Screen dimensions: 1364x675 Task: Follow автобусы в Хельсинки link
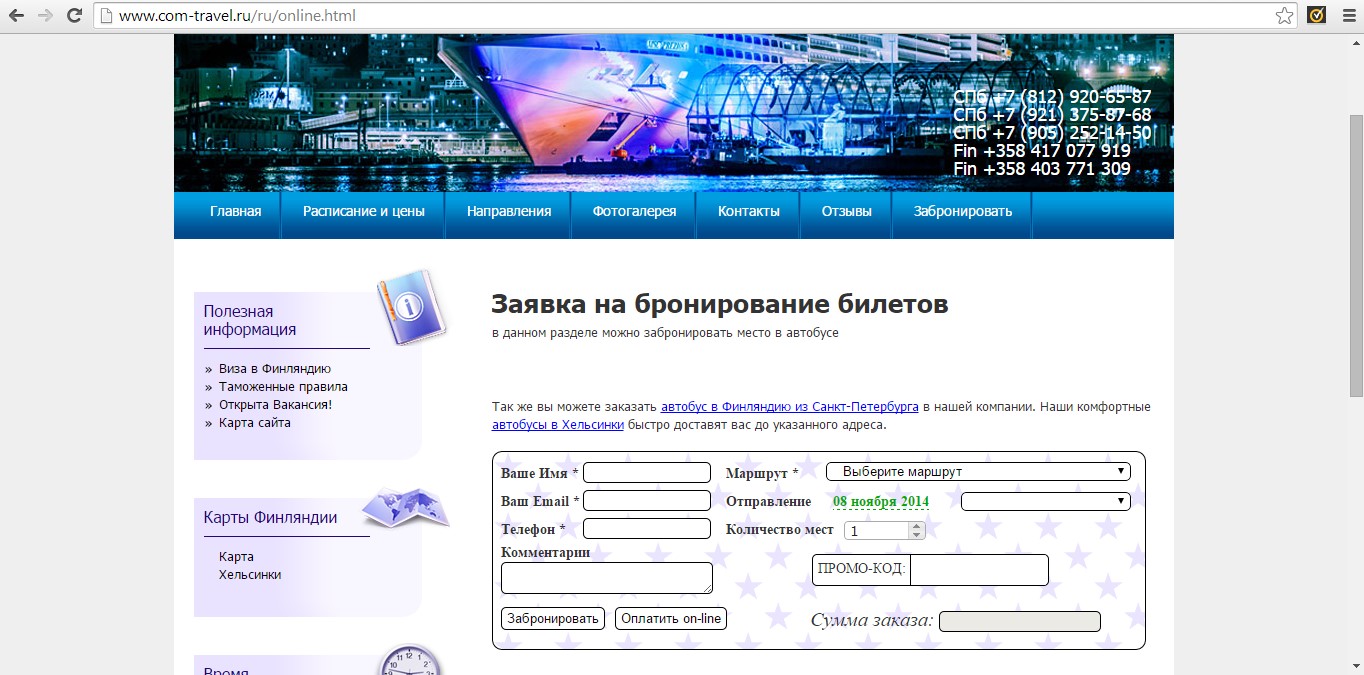(x=558, y=425)
